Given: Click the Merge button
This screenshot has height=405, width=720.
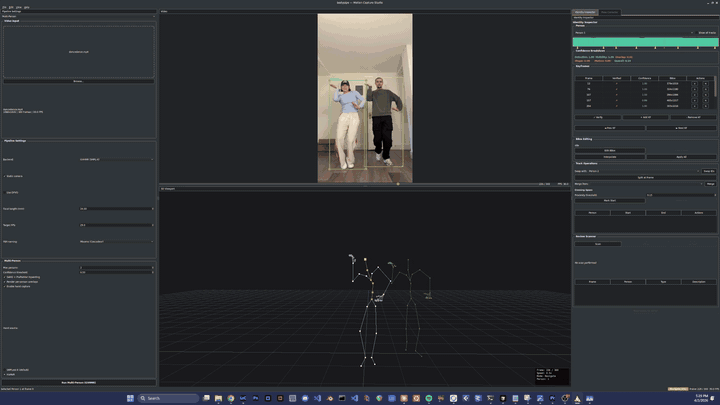Looking at the screenshot, I should pos(711,184).
